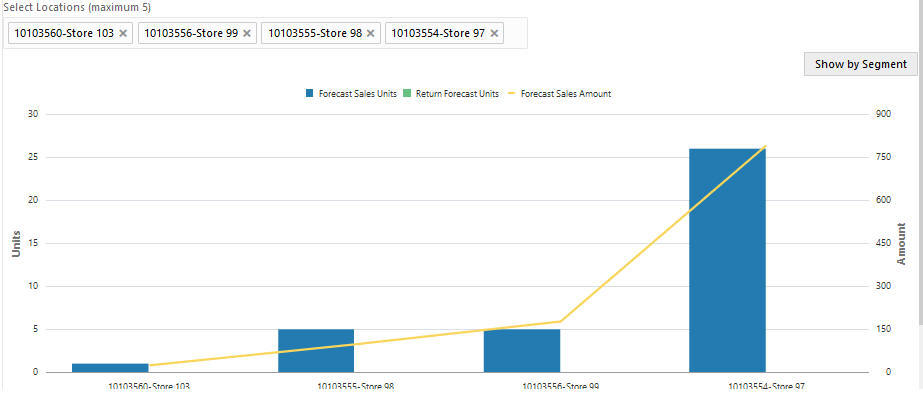Select the 10103560-Store 103 chip label
The image size is (923, 420).
(x=64, y=34)
